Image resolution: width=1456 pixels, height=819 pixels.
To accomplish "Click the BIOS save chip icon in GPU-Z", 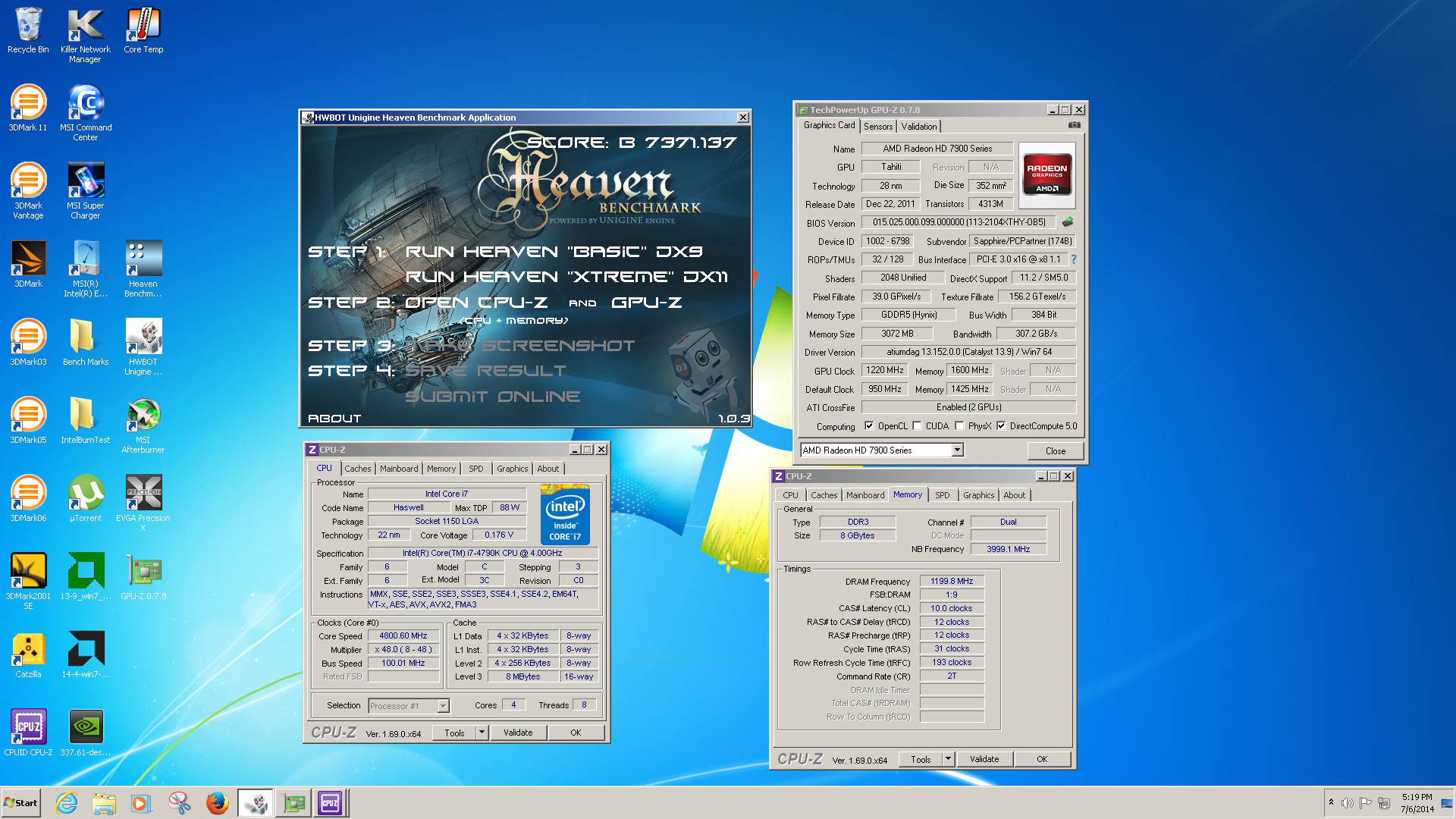I will [x=1068, y=222].
